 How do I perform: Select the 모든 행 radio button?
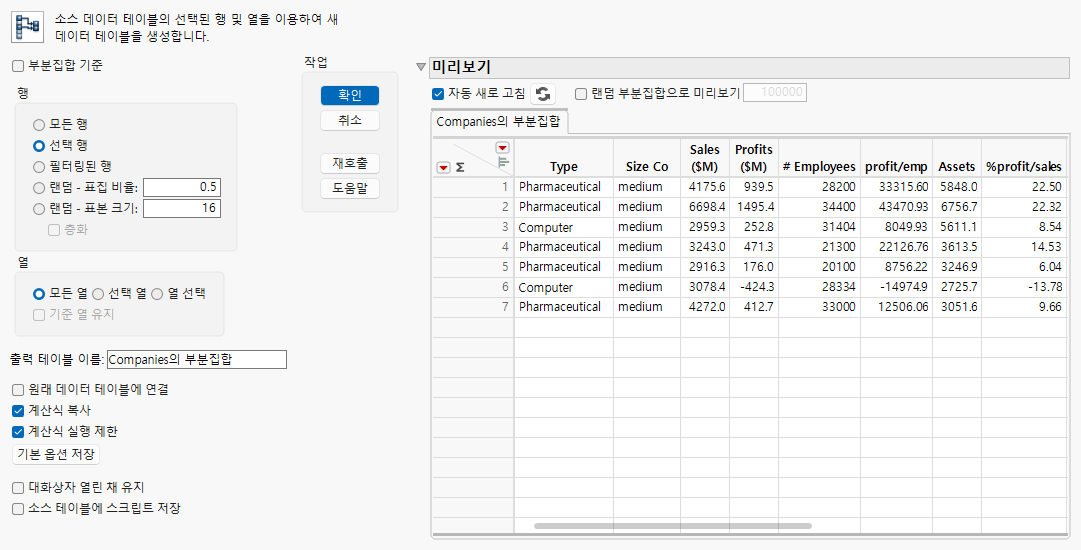(x=39, y=125)
